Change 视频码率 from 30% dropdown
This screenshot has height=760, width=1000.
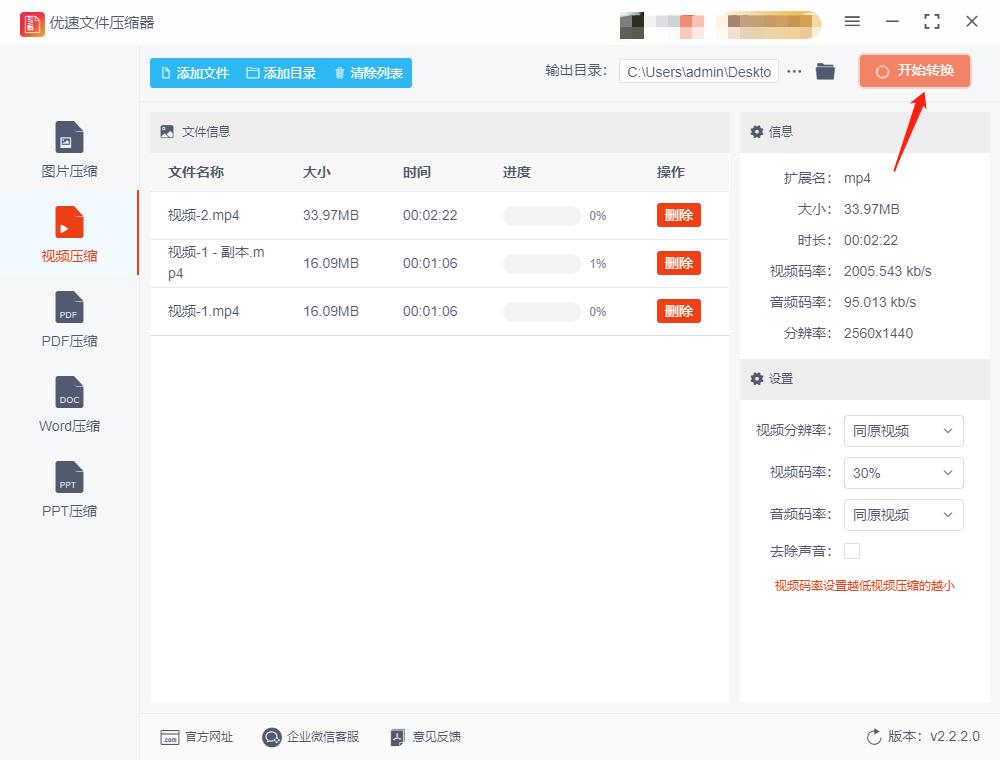903,473
